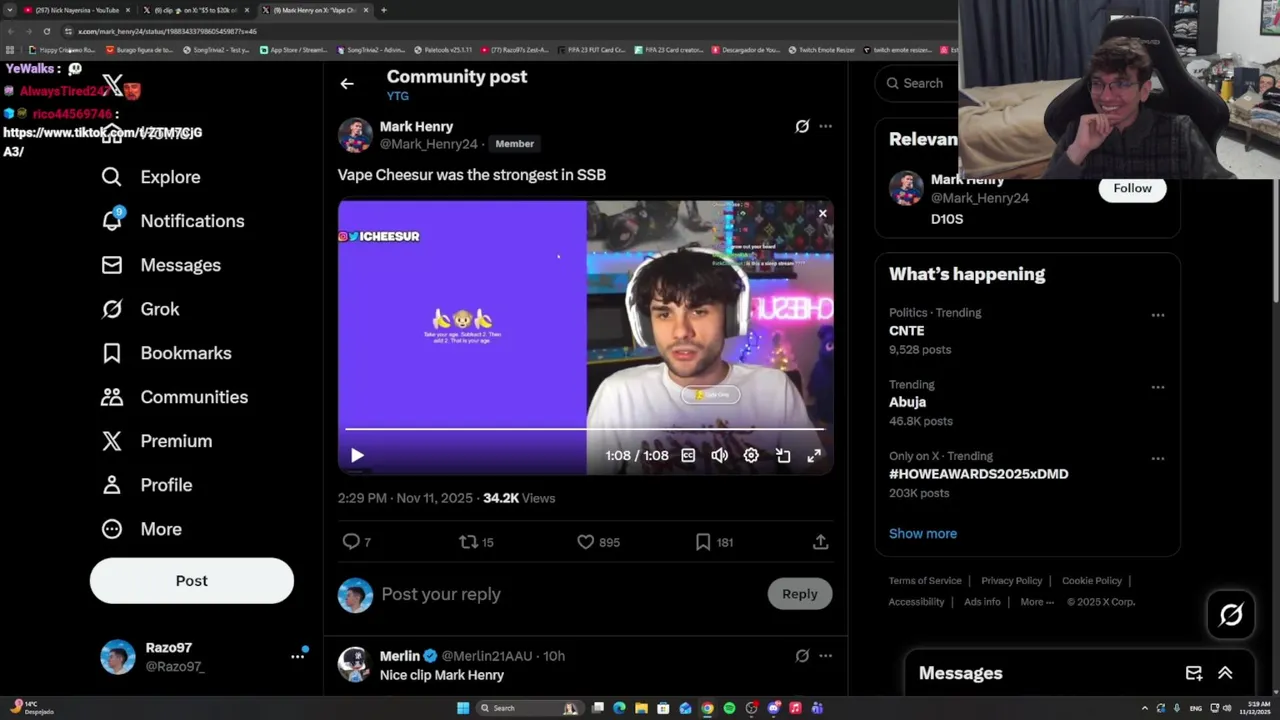The height and width of the screenshot is (720, 1280).
Task: Like the post with 895 likes
Action: [x=598, y=542]
